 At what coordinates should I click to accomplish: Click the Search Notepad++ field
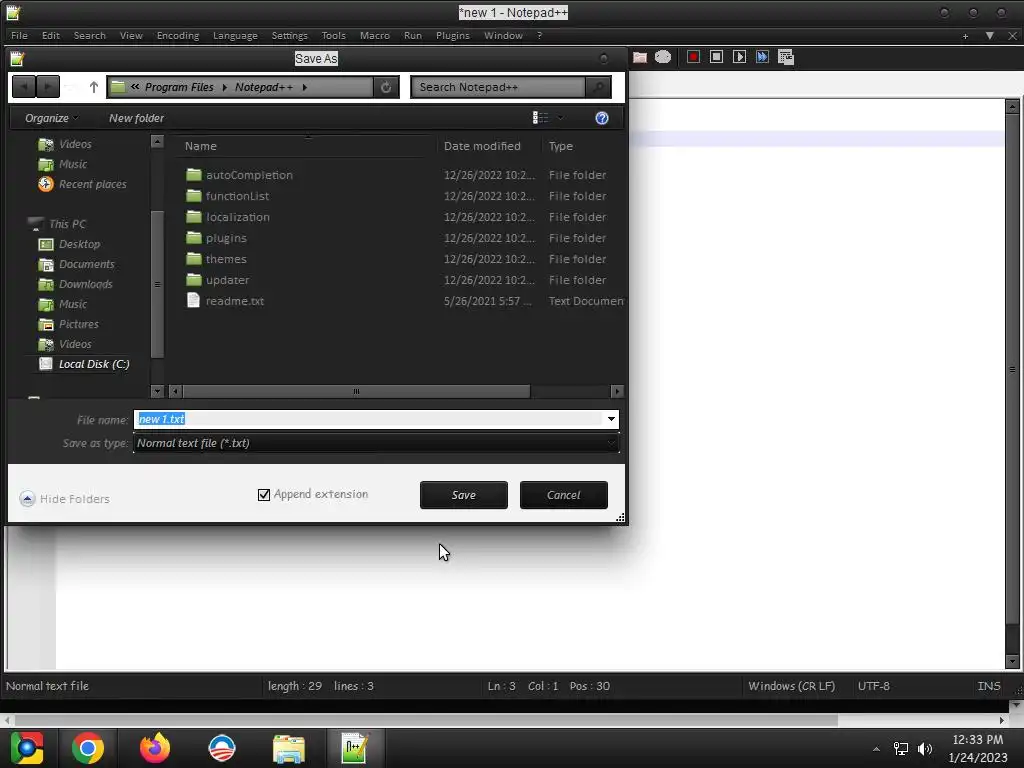498,87
